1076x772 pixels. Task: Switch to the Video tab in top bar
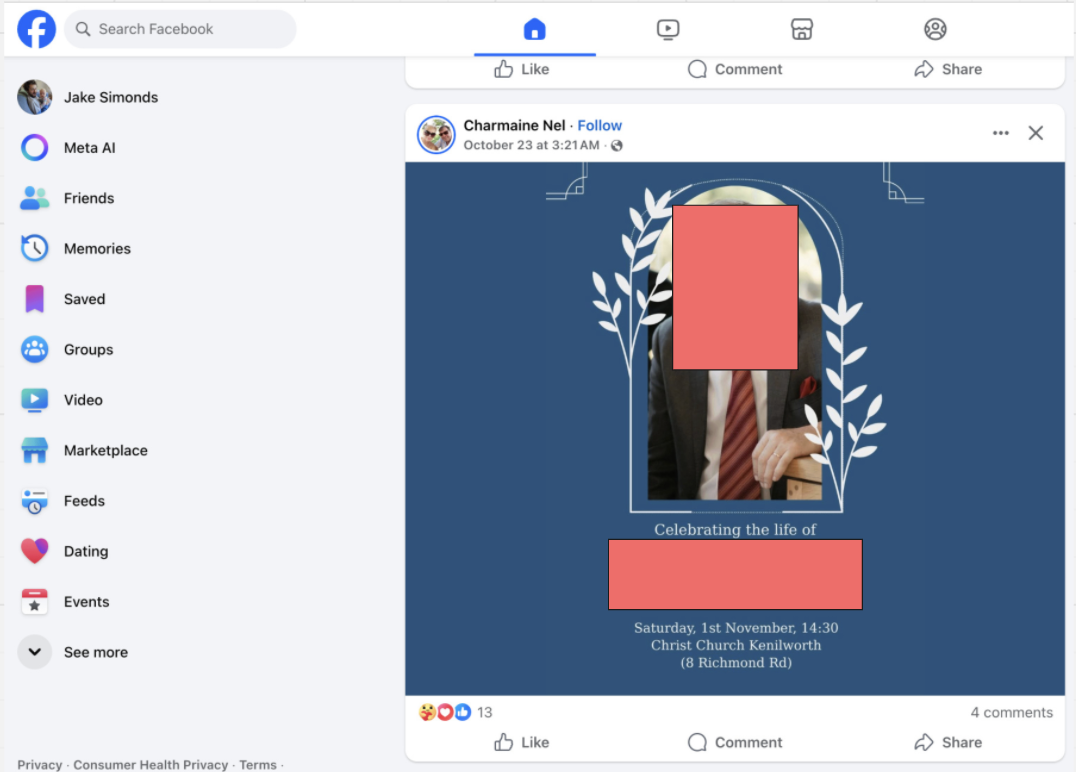click(x=668, y=29)
